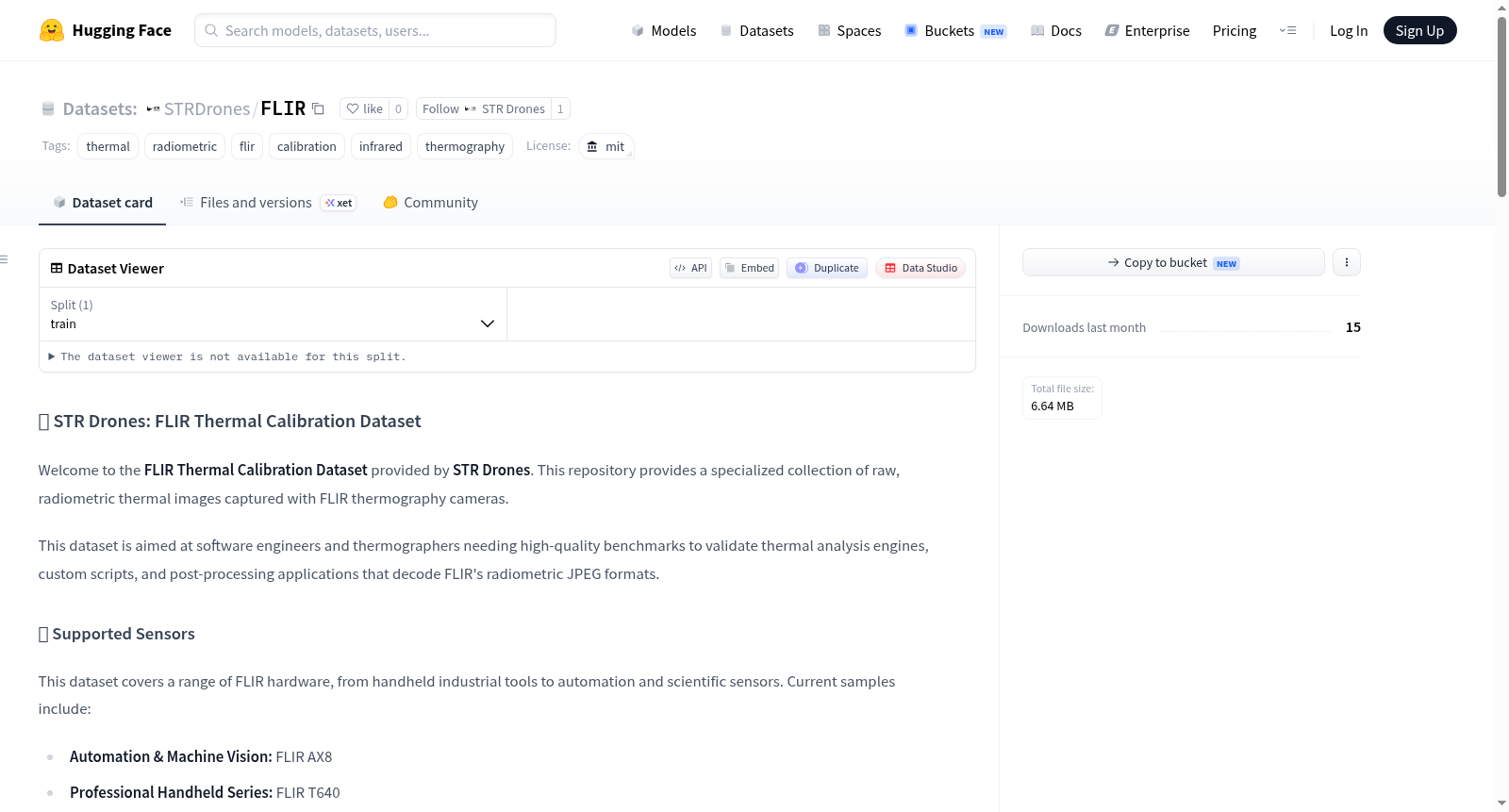The width and height of the screenshot is (1509, 812).
Task: Click the Sign Up button
Action: click(x=1419, y=30)
